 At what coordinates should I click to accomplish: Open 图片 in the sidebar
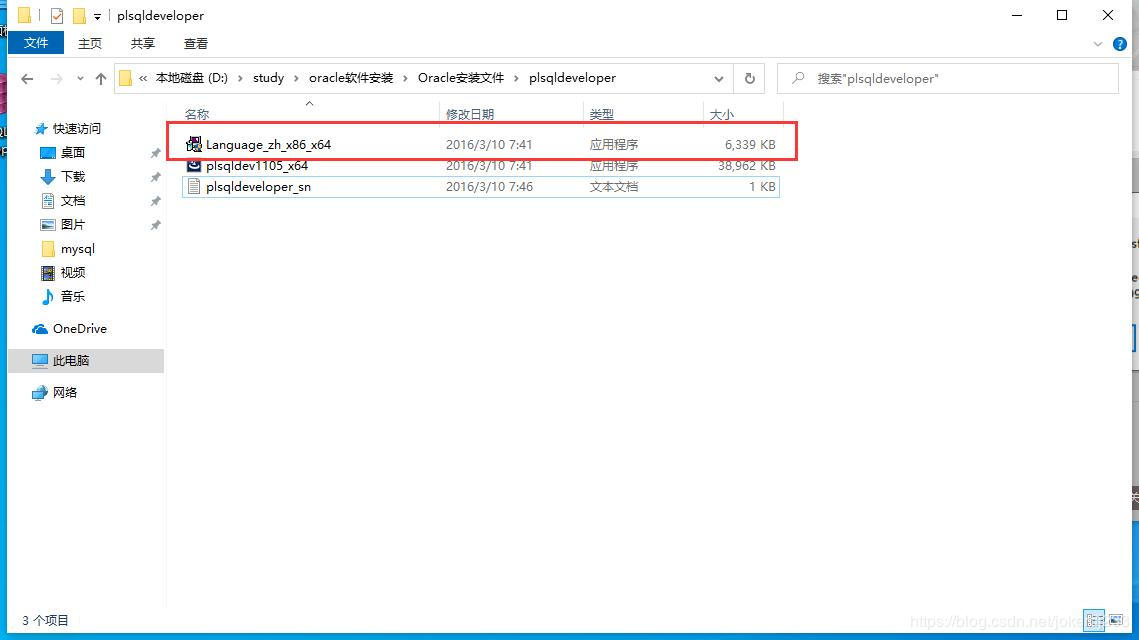click(73, 224)
